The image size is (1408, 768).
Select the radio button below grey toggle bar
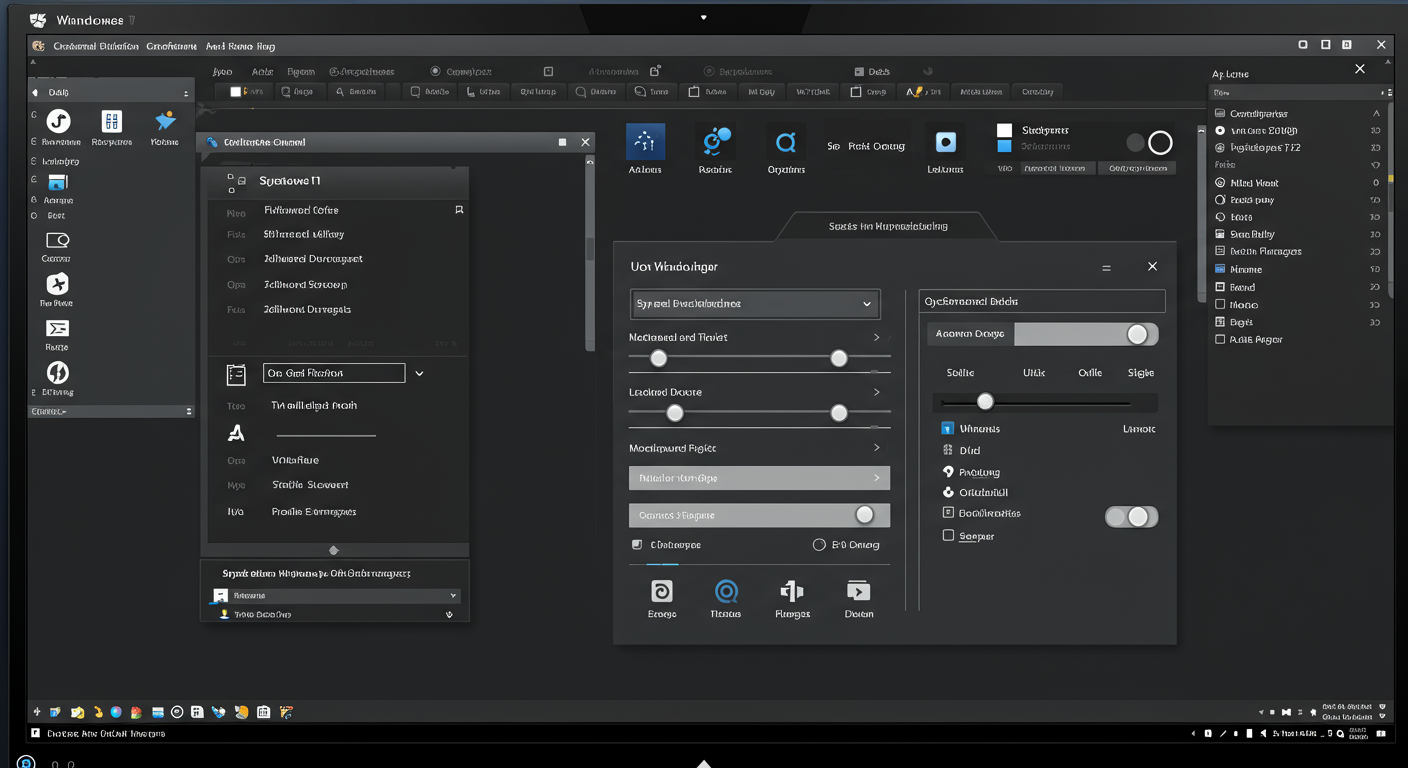coord(819,545)
